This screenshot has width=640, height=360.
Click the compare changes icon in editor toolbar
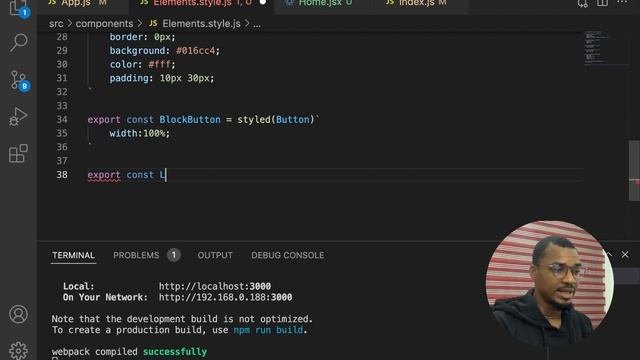click(x=582, y=4)
